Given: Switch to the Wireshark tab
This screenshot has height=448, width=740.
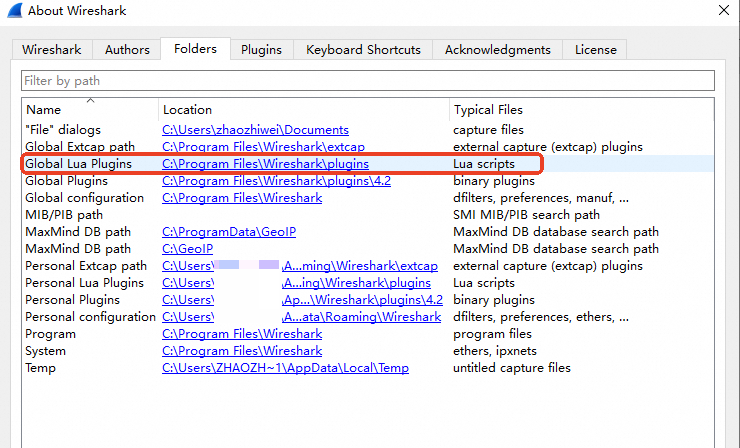Looking at the screenshot, I should coord(51,50).
